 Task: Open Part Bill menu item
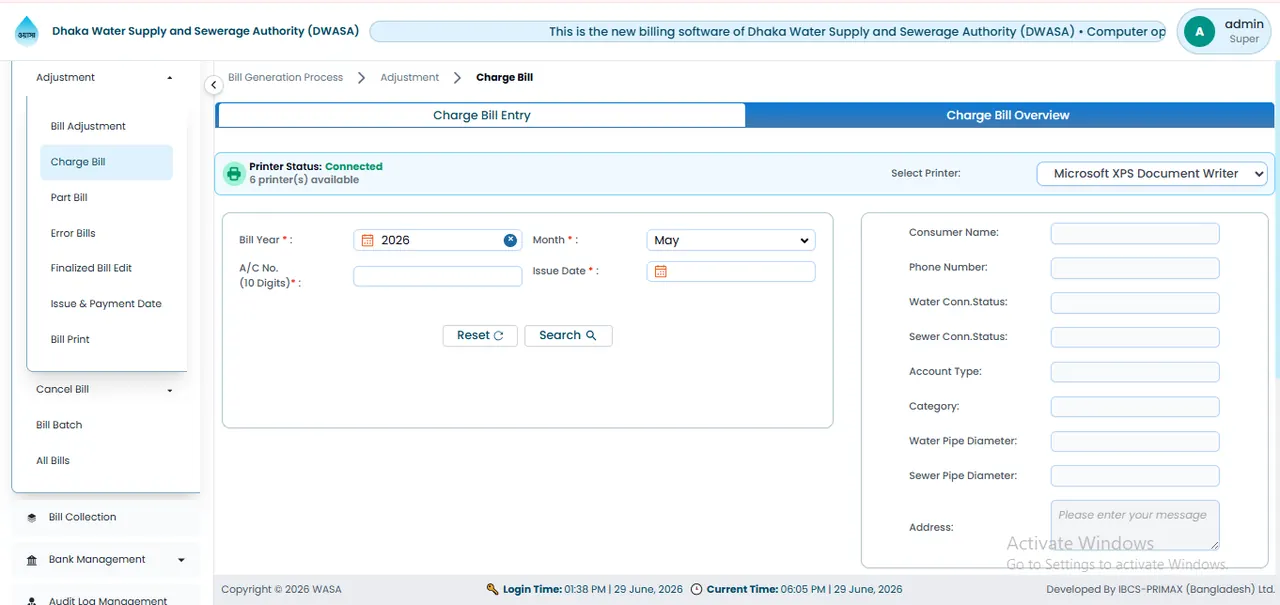click(69, 198)
